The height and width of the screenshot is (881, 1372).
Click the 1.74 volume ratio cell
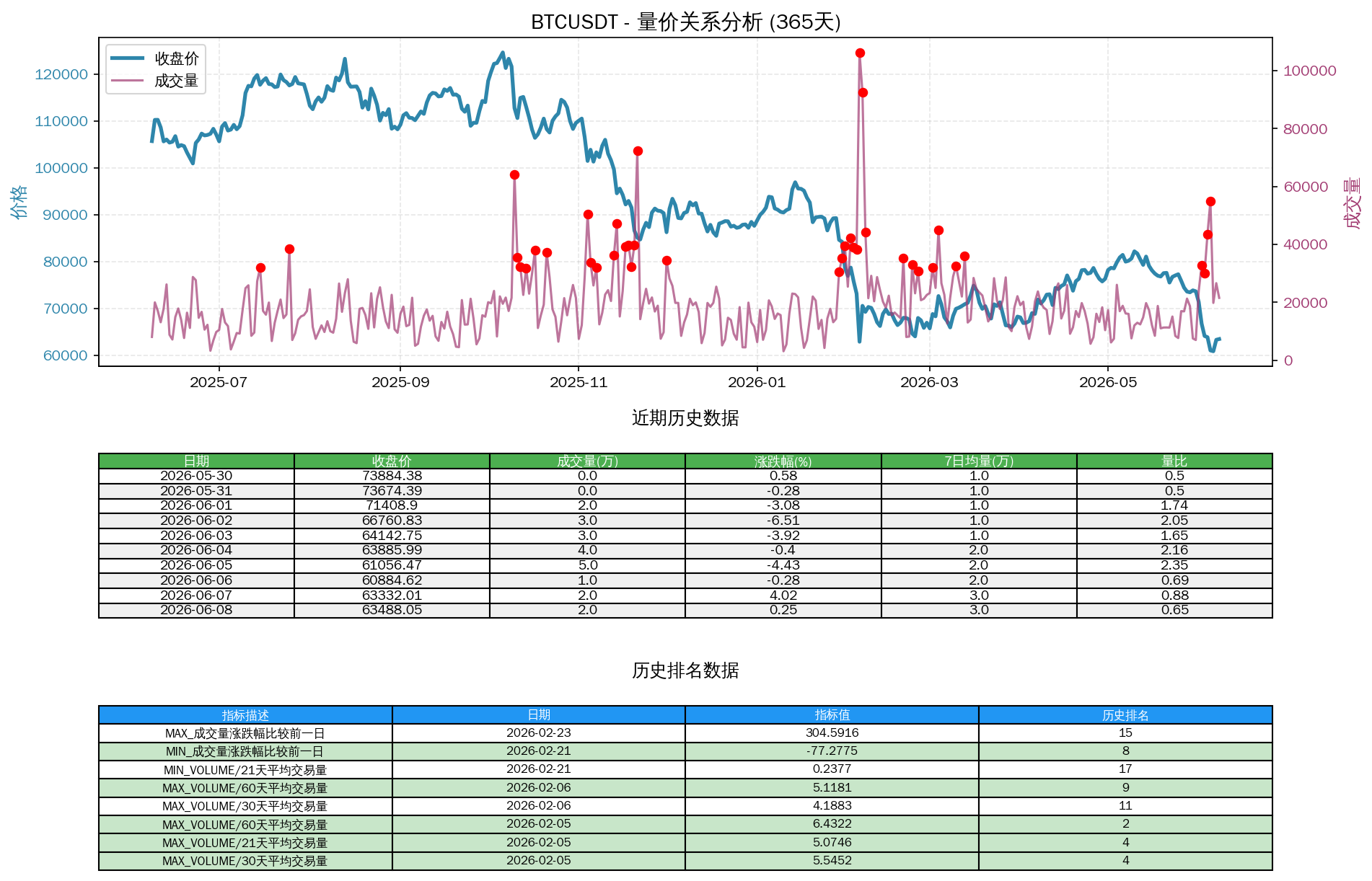pos(1174,506)
